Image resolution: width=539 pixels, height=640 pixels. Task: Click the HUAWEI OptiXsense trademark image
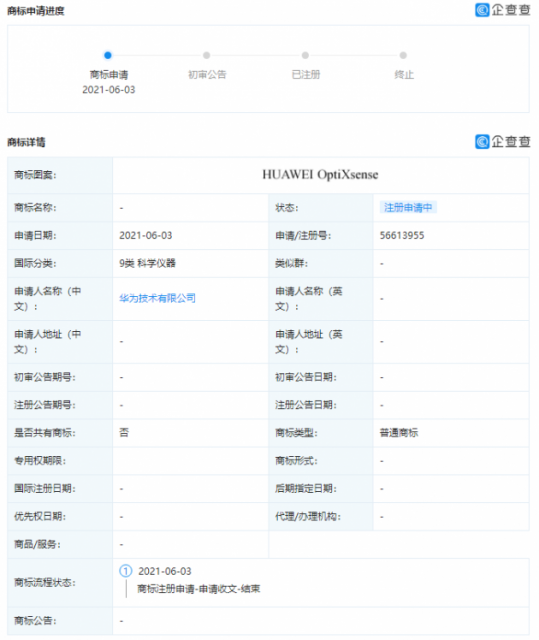click(320, 175)
